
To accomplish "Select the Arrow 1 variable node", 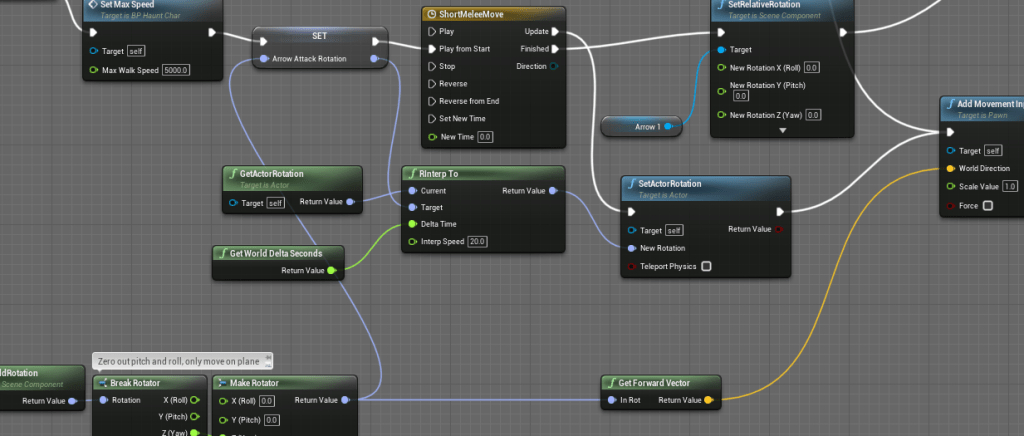I will pos(636,126).
